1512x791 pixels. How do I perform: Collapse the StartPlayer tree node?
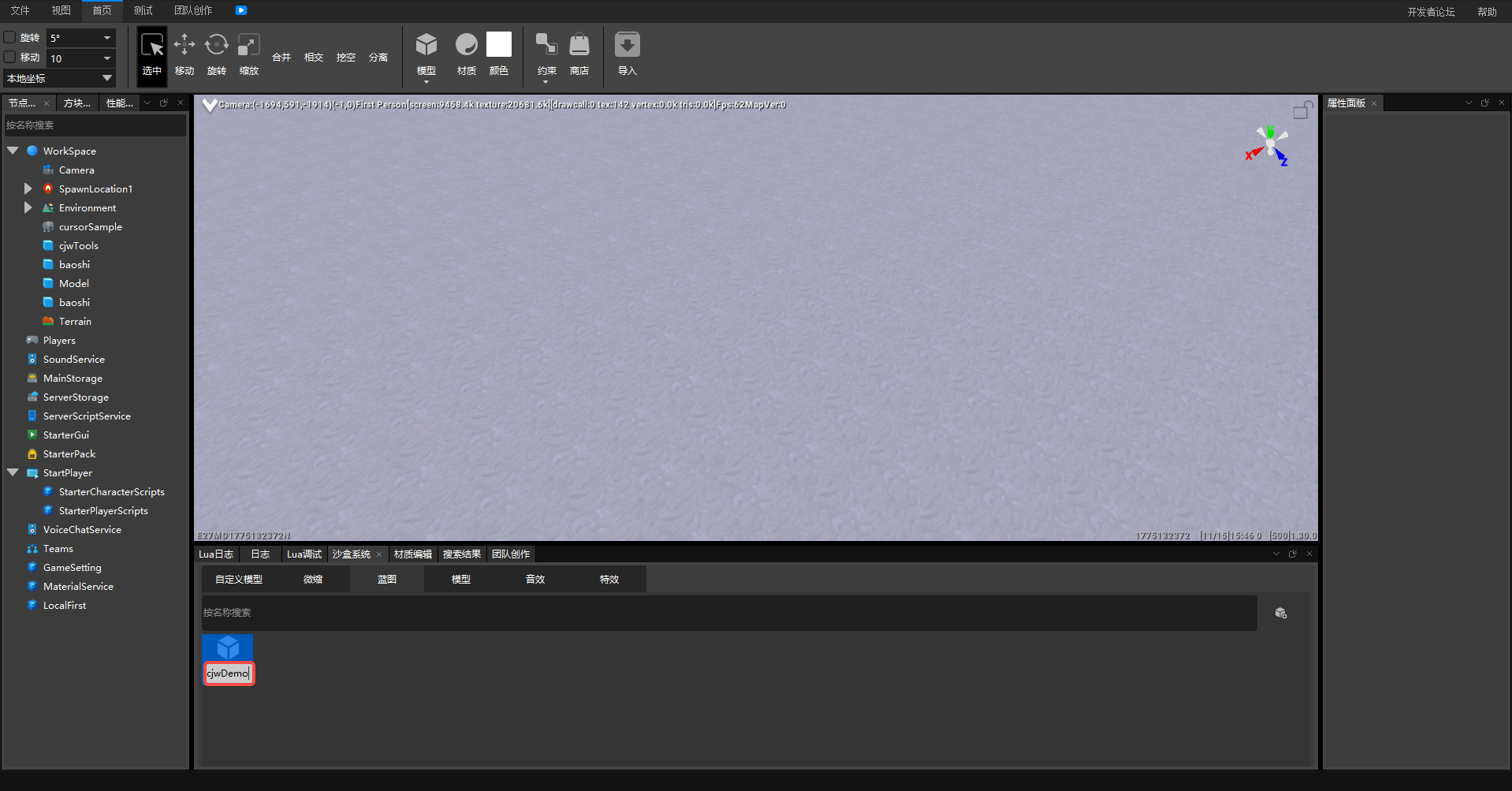point(13,472)
